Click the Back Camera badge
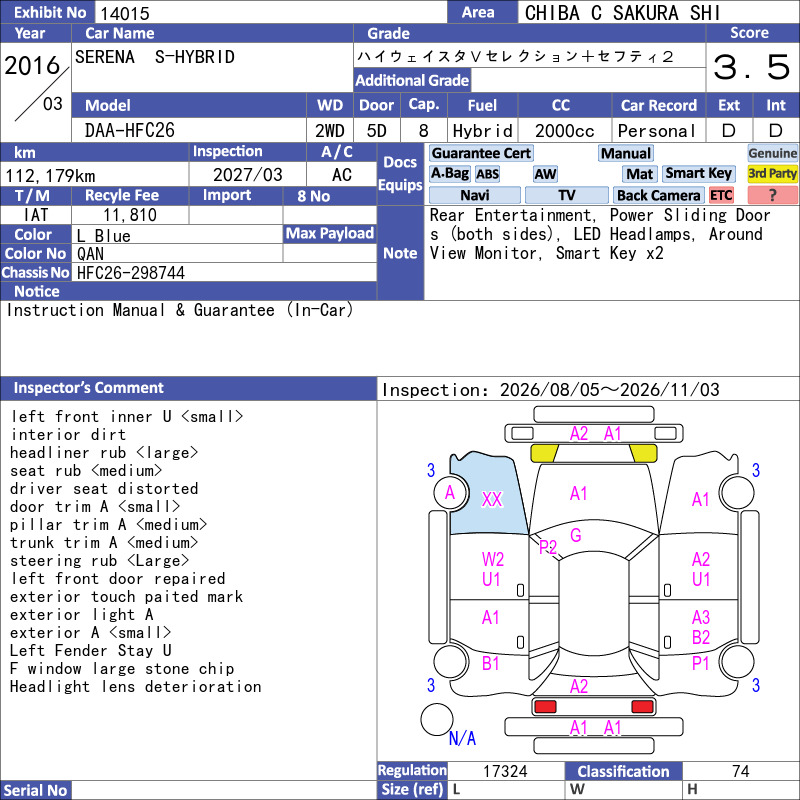The image size is (800, 800). point(659,195)
